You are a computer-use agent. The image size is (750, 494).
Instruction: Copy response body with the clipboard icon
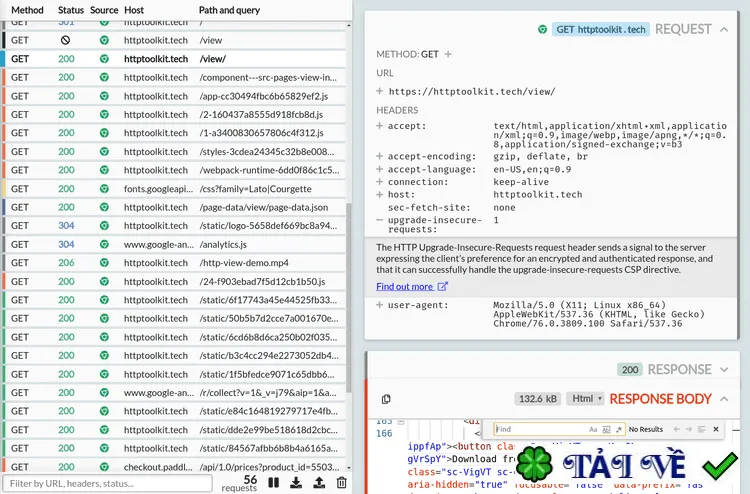coord(386,399)
